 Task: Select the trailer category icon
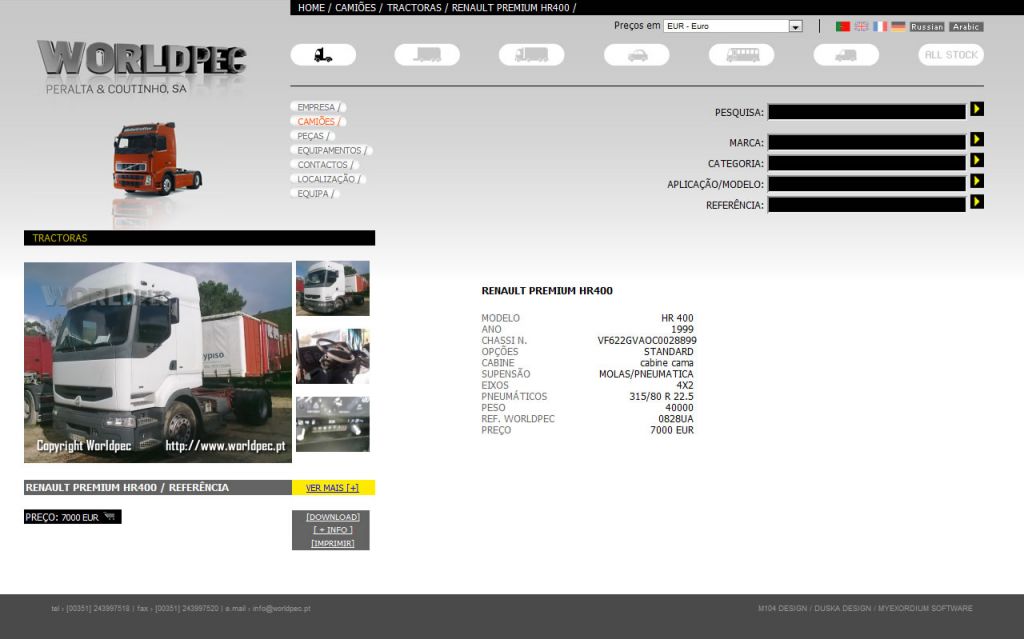pos(427,55)
